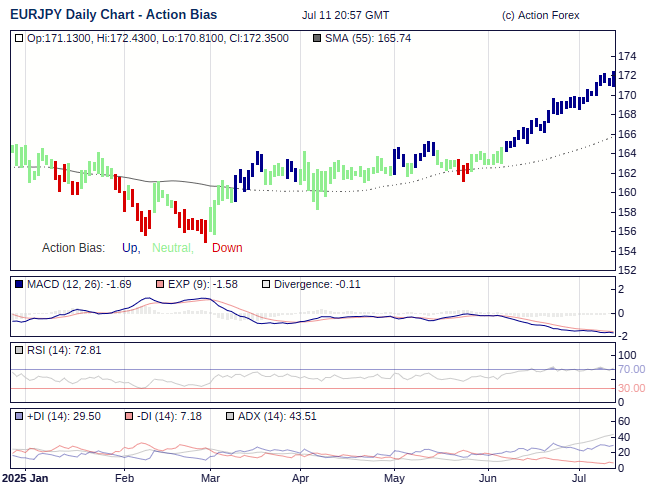Viewport: 650px width, 489px height.
Task: Select the +DI (14) legend swatch
Action: pyautogui.click(x=19, y=416)
